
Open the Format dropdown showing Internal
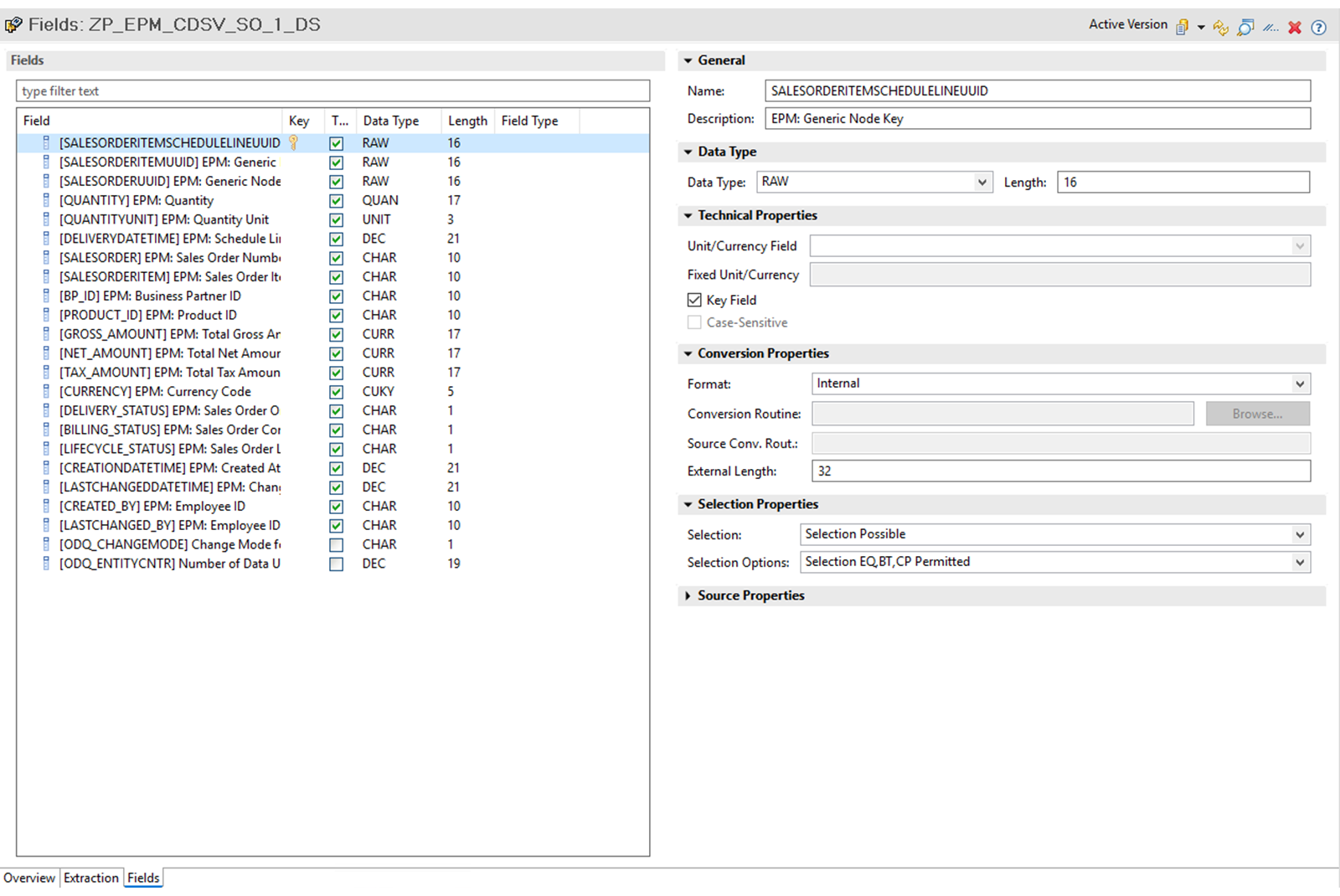(x=1300, y=384)
